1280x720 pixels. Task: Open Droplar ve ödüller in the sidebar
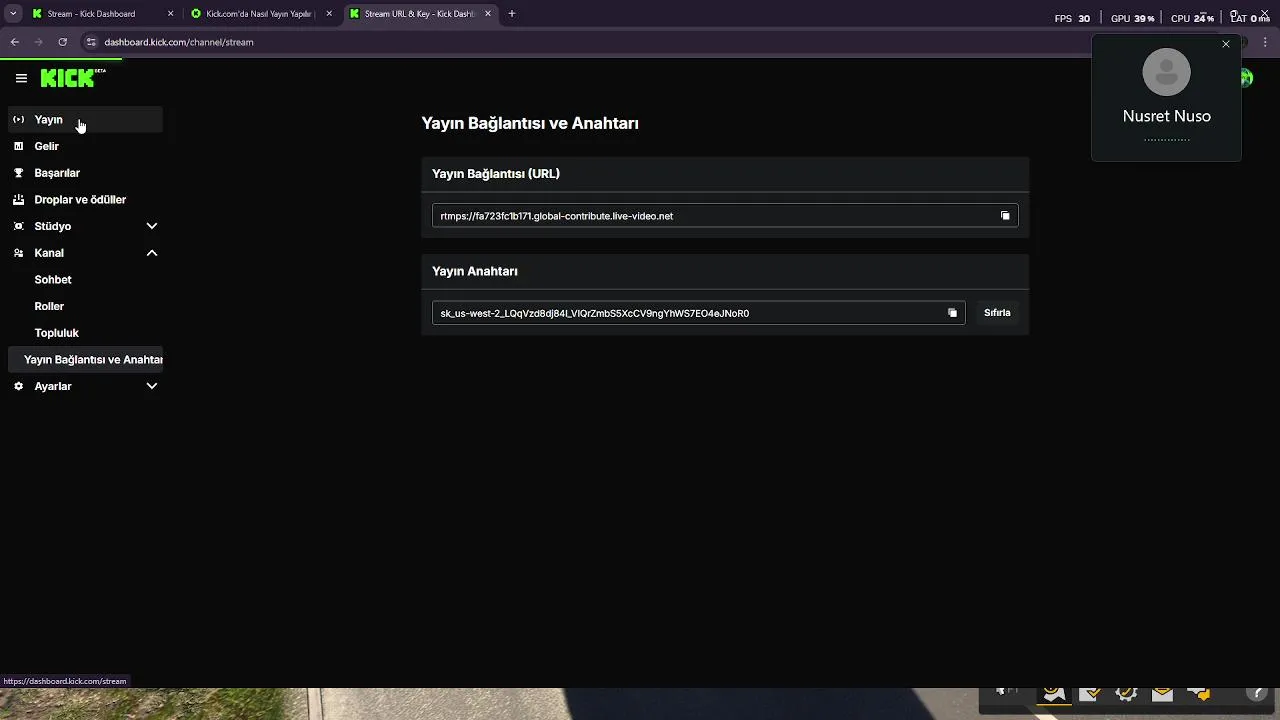pos(86,200)
